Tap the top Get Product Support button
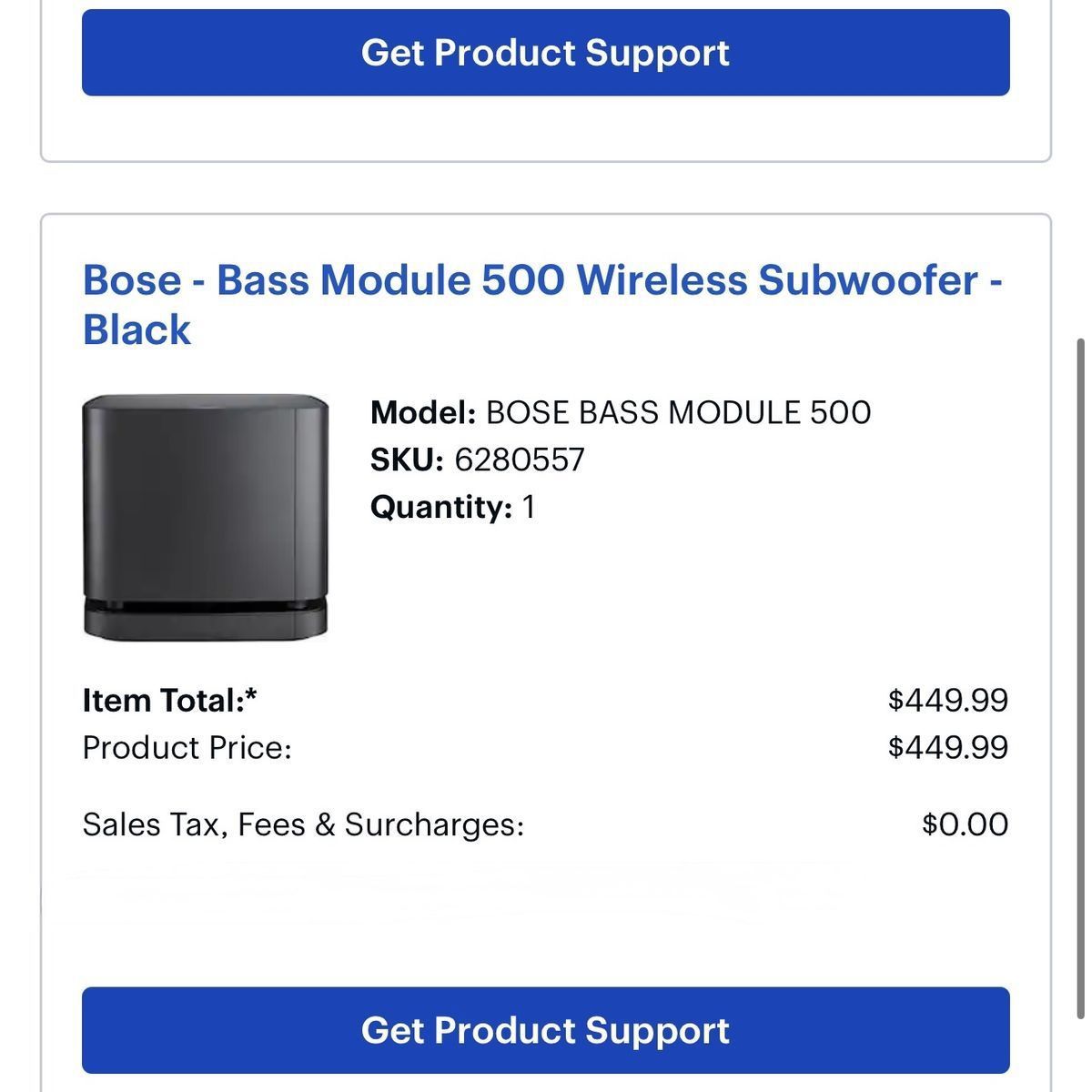 pyautogui.click(x=545, y=53)
